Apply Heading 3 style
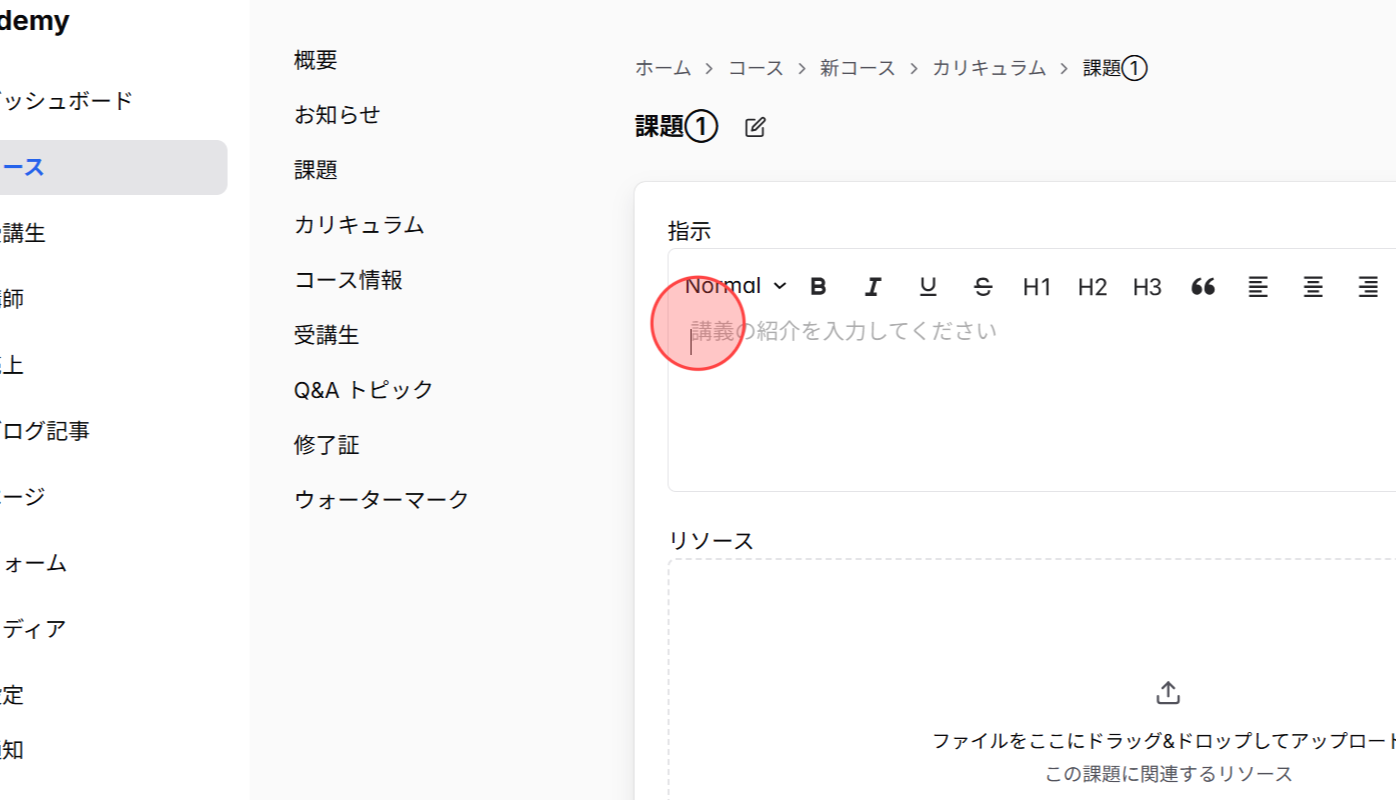The width and height of the screenshot is (1396, 800). tap(1147, 287)
